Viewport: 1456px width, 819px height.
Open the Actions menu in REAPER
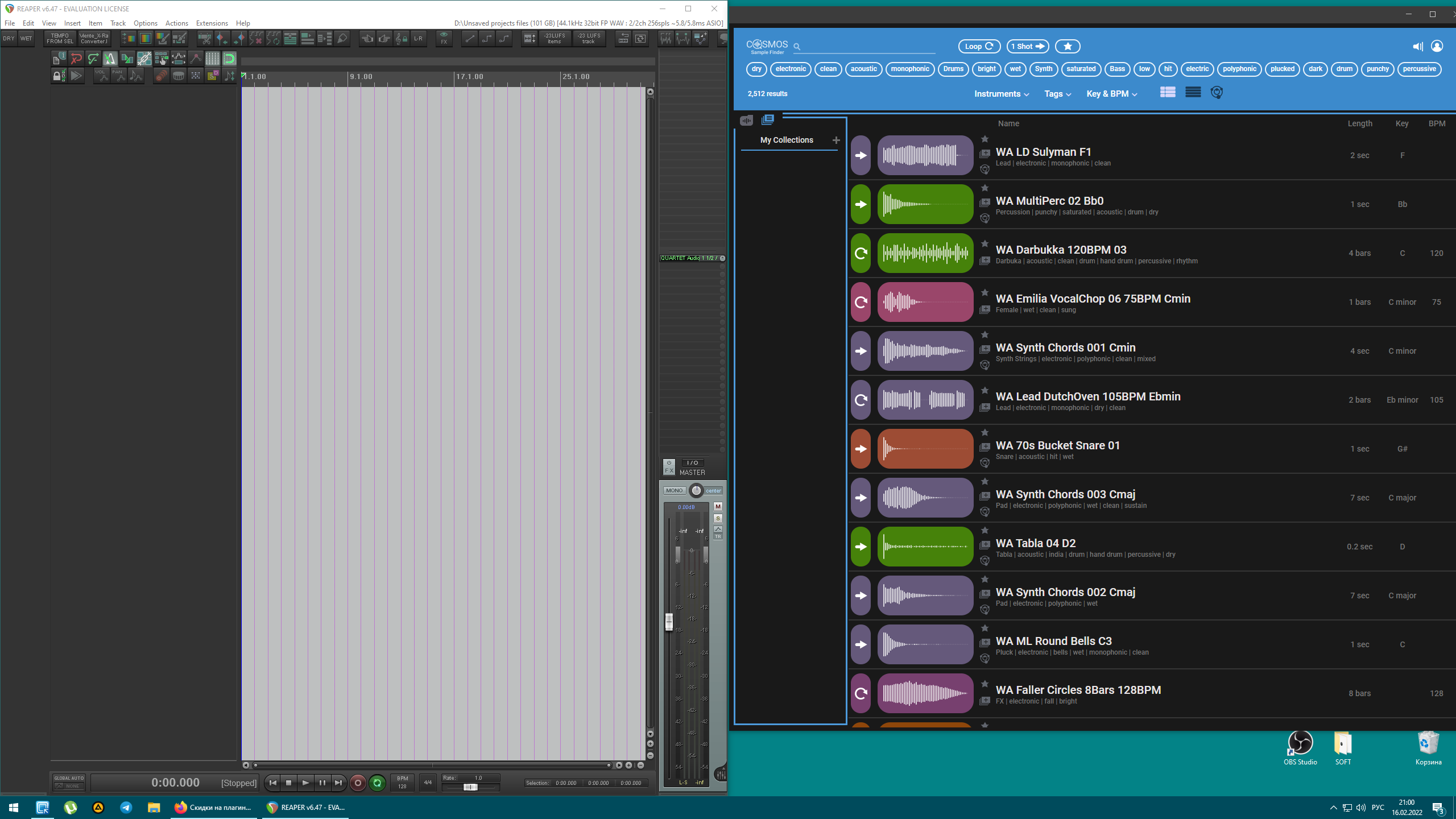pos(176,23)
